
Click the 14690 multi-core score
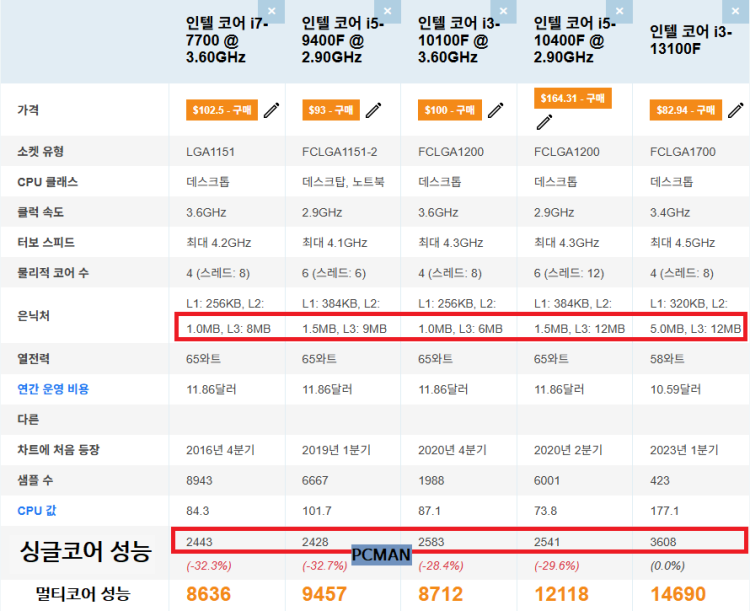pyautogui.click(x=678, y=594)
